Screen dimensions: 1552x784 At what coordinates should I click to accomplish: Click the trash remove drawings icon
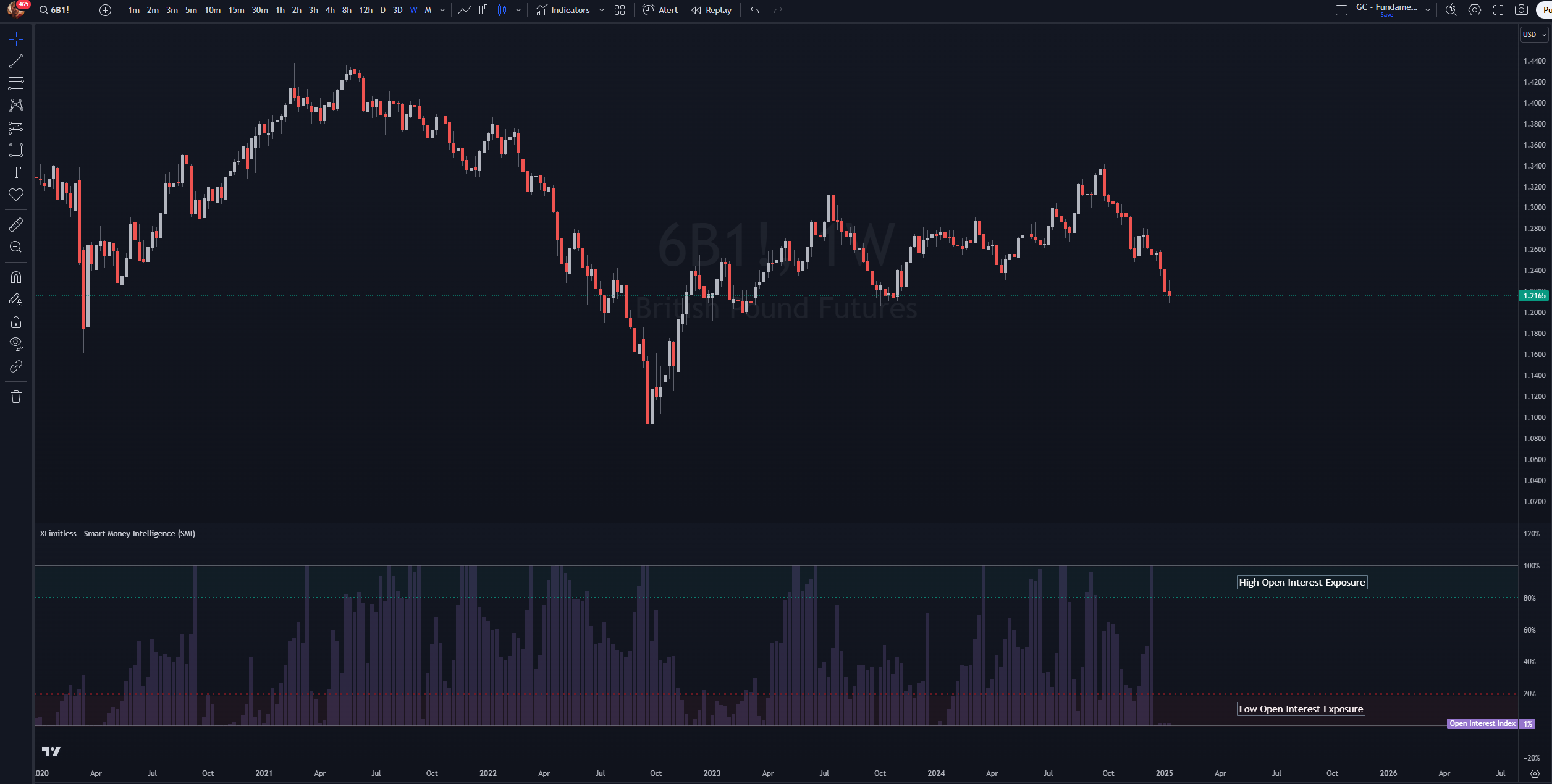pos(16,397)
